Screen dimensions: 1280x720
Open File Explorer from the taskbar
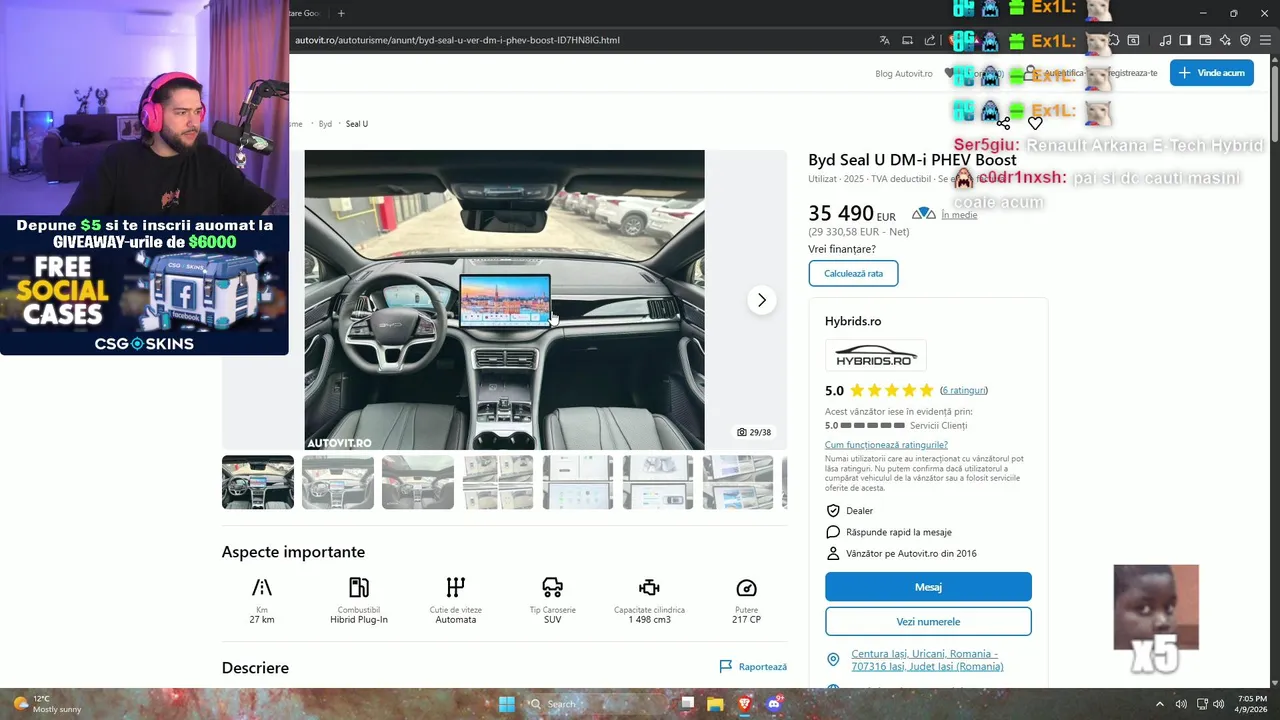715,704
